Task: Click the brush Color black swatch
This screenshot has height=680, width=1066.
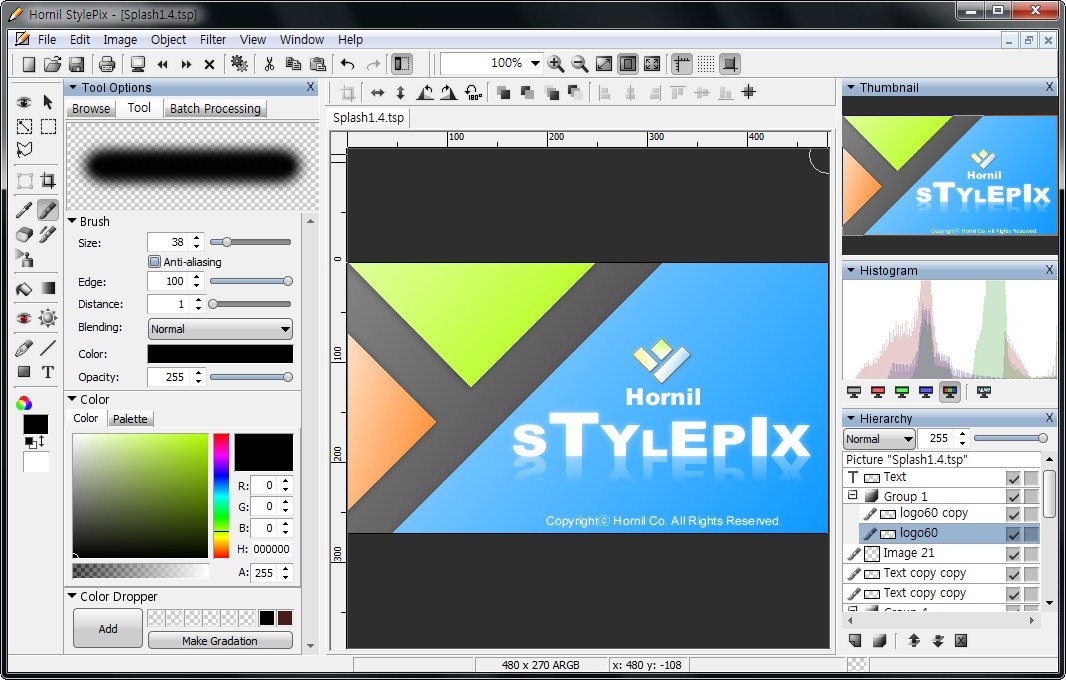Action: tap(220, 354)
